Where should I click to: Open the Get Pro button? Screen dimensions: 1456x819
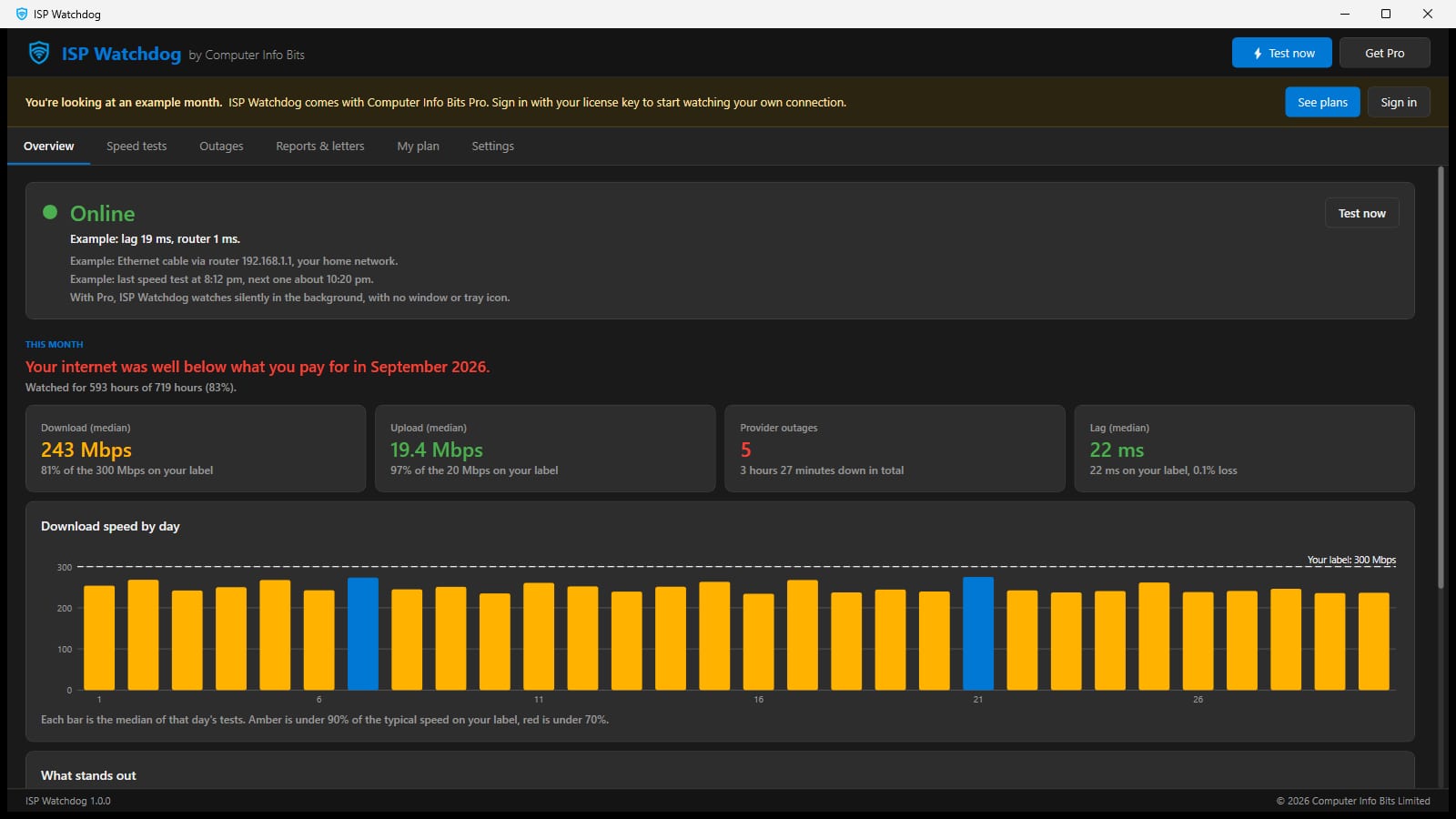pyautogui.click(x=1385, y=53)
